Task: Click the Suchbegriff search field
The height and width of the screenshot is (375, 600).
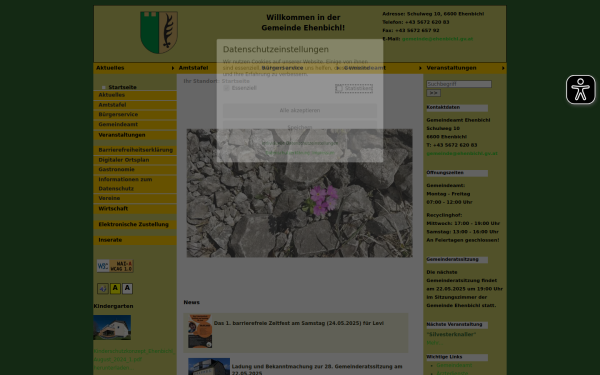Action: [x=459, y=84]
